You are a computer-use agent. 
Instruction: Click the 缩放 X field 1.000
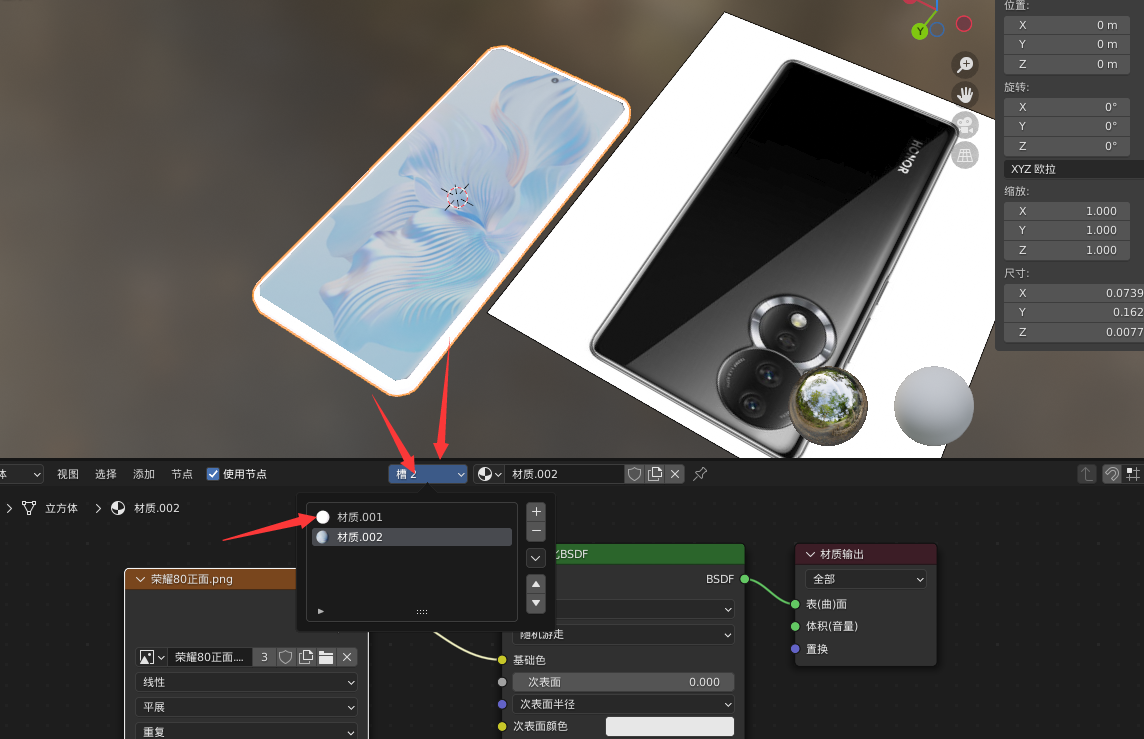click(1067, 211)
